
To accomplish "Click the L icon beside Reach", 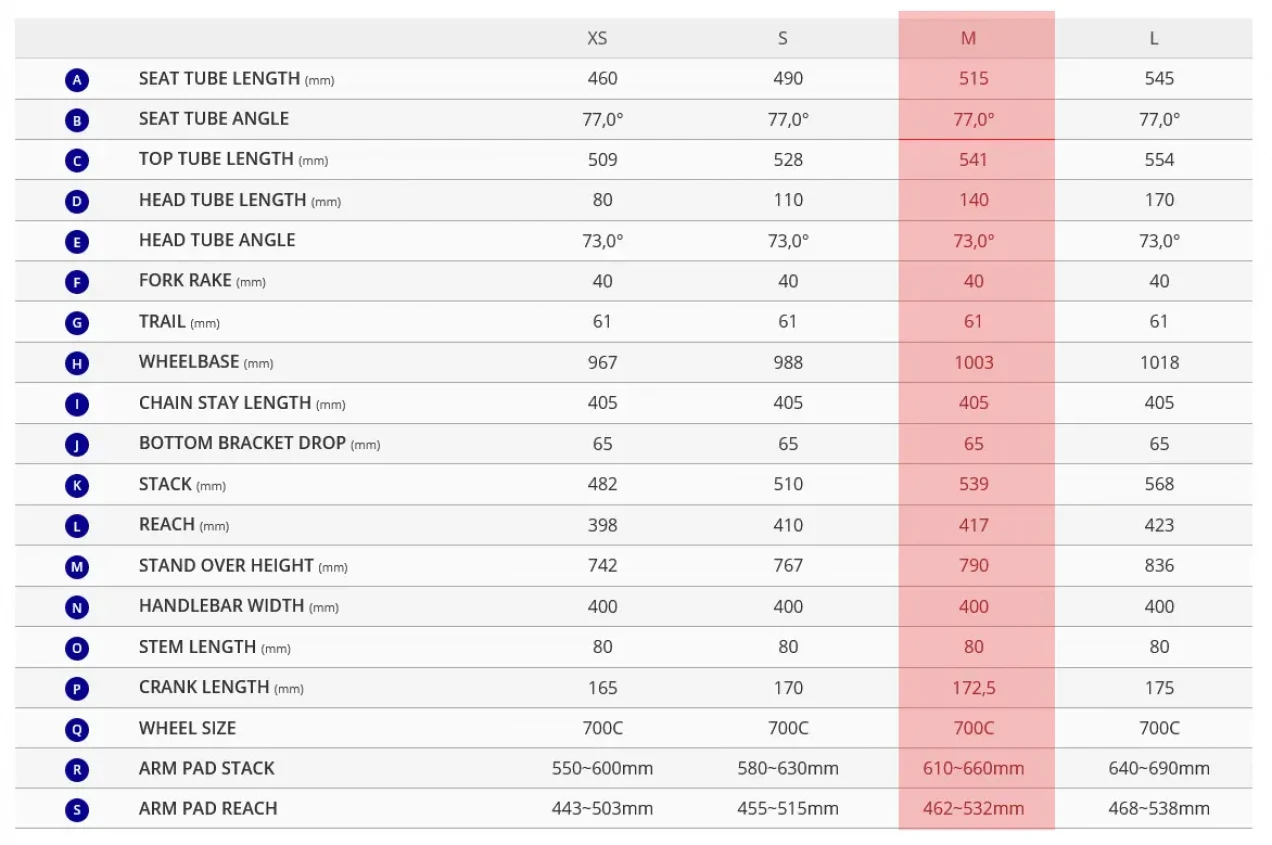I will pos(77,527).
